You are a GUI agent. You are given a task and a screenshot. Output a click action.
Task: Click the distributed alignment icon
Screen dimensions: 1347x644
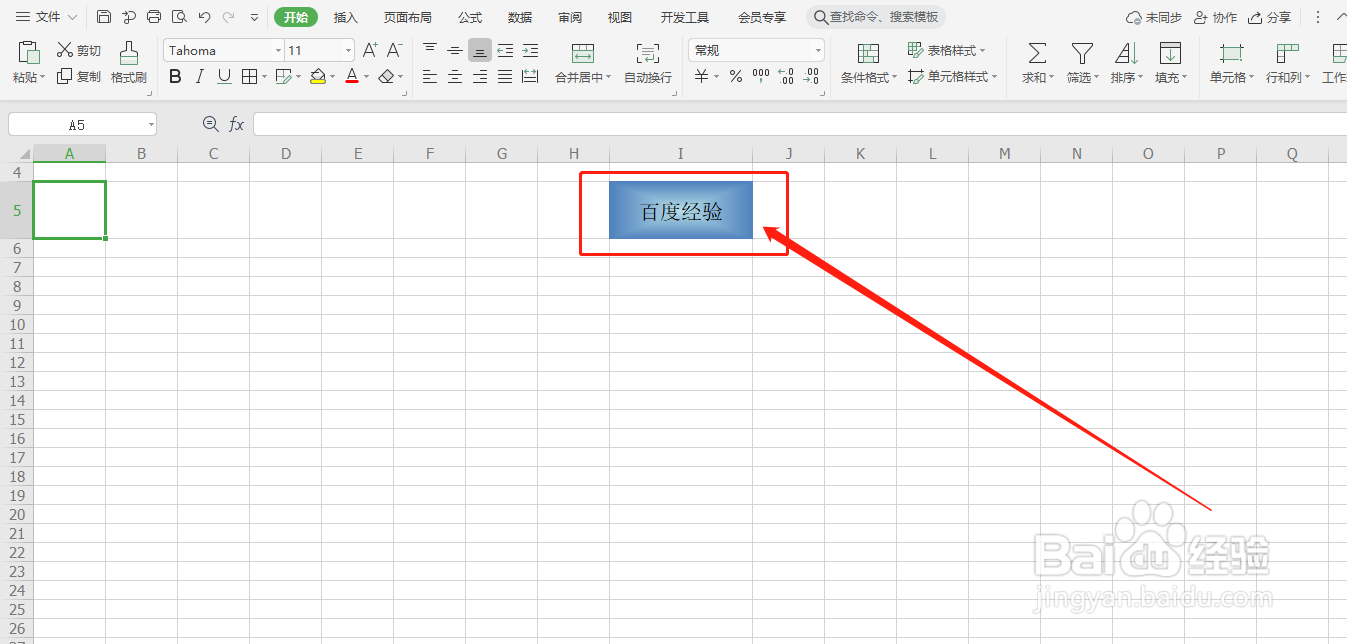(530, 76)
